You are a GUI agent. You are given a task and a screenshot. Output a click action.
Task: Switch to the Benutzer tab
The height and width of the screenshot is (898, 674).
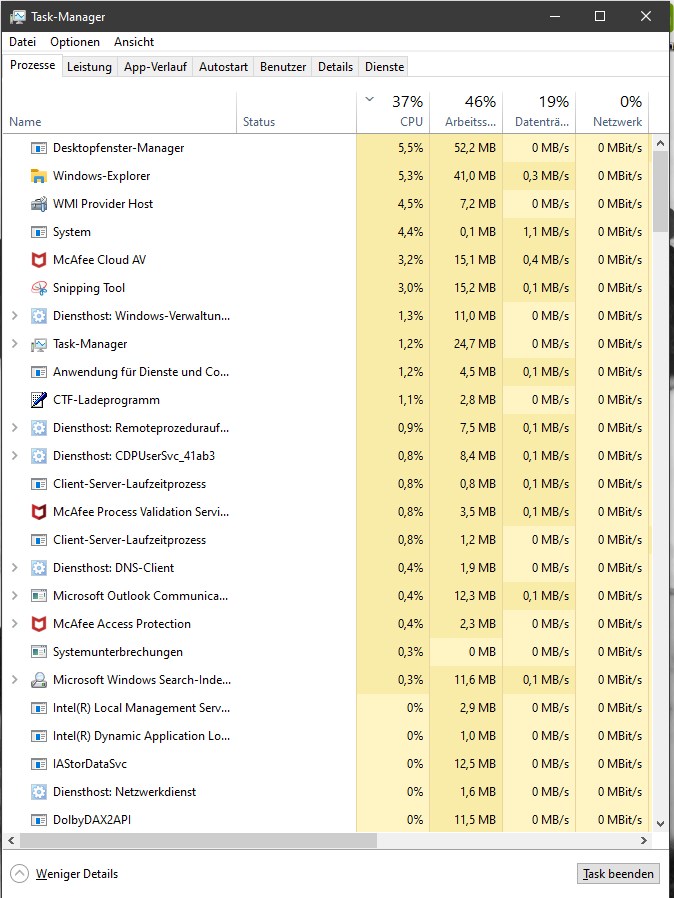(283, 67)
